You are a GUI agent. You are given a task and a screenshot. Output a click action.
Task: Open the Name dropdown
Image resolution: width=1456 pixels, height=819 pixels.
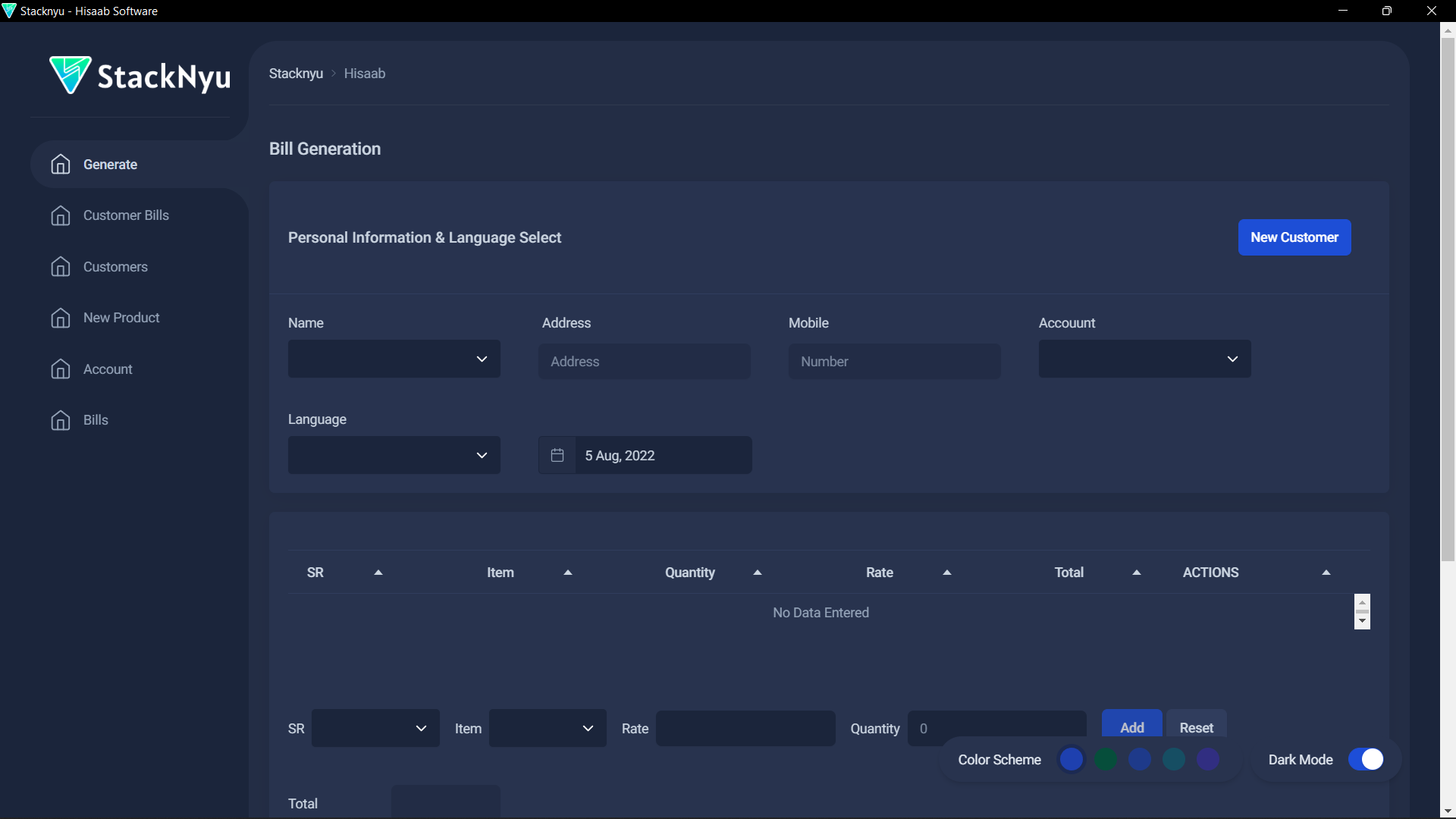pyautogui.click(x=394, y=359)
